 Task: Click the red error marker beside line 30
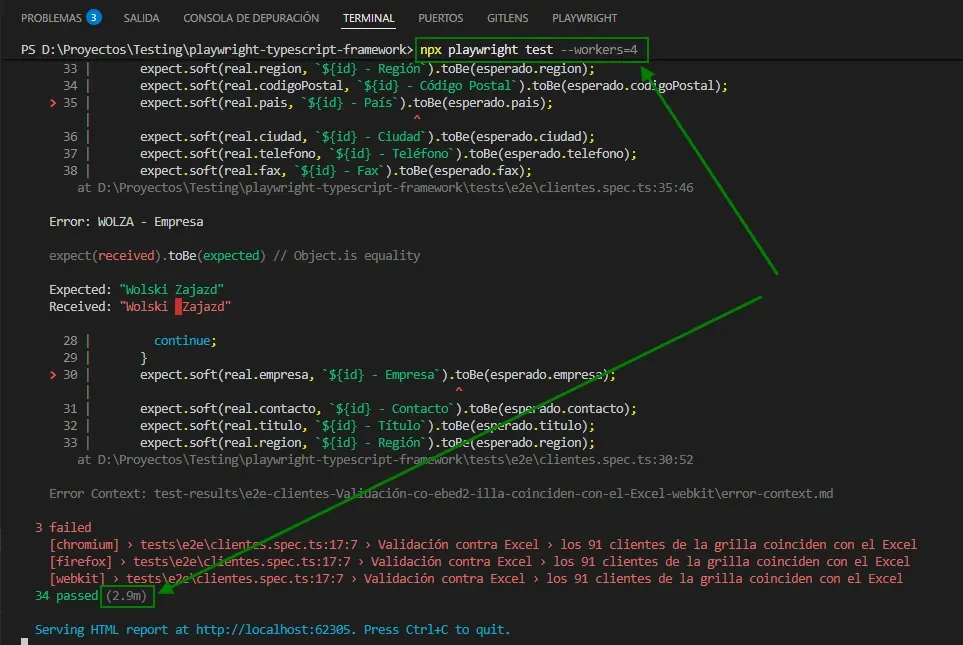[53, 375]
